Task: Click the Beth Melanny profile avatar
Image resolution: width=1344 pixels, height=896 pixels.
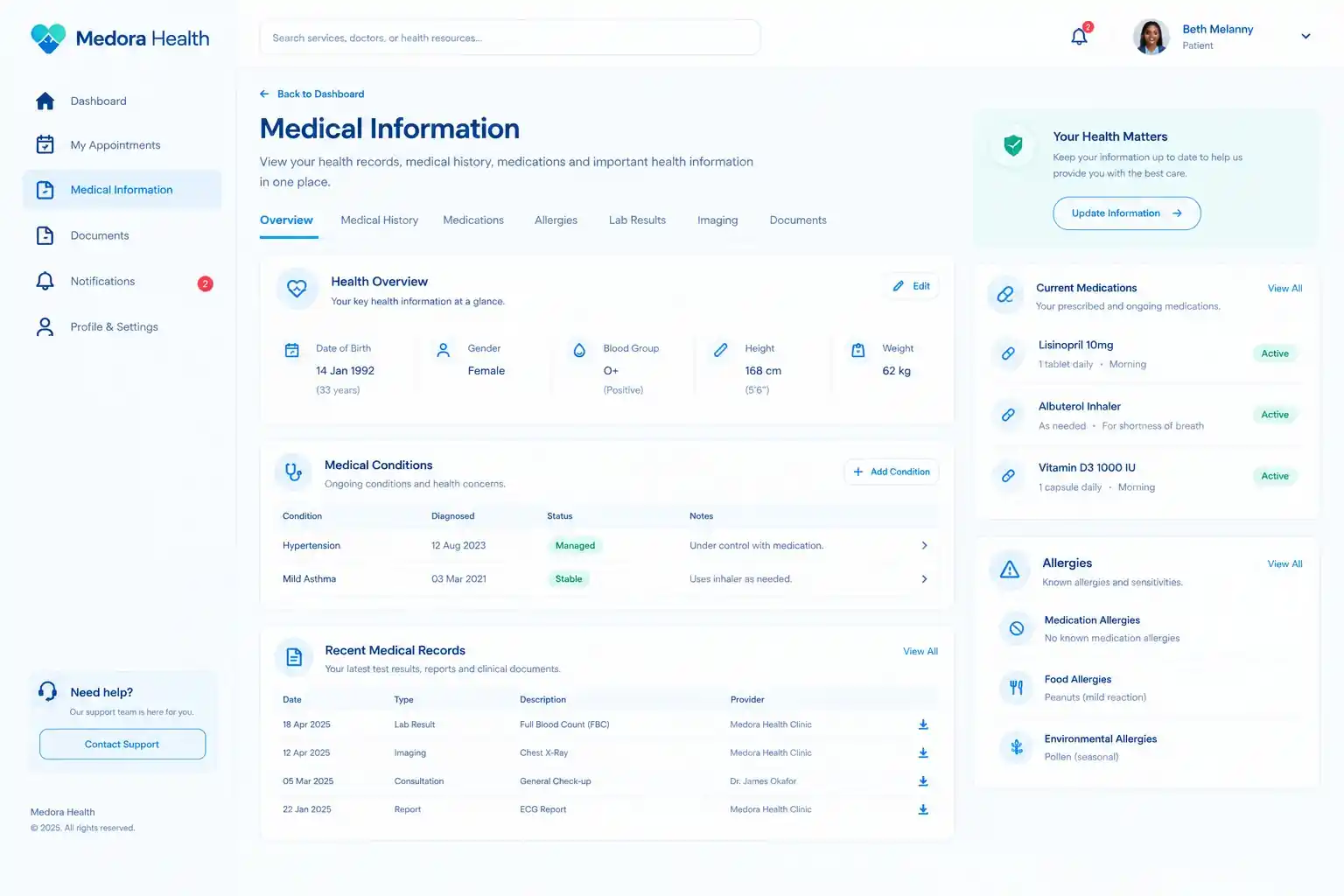Action: pos(1151,37)
